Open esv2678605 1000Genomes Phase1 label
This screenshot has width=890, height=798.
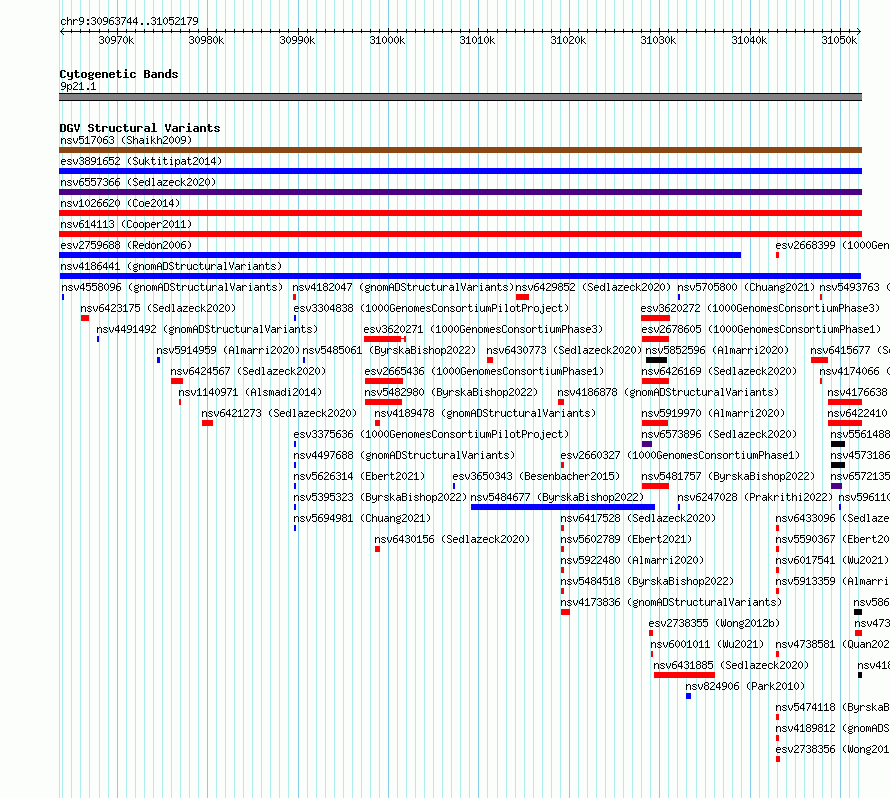tap(761, 329)
